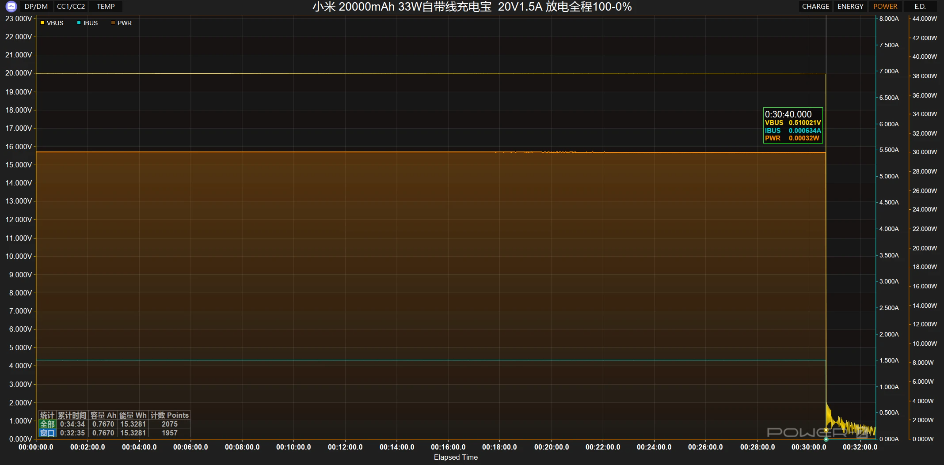
Task: Click the 00:20:00.0 time axis tick
Action: click(551, 448)
